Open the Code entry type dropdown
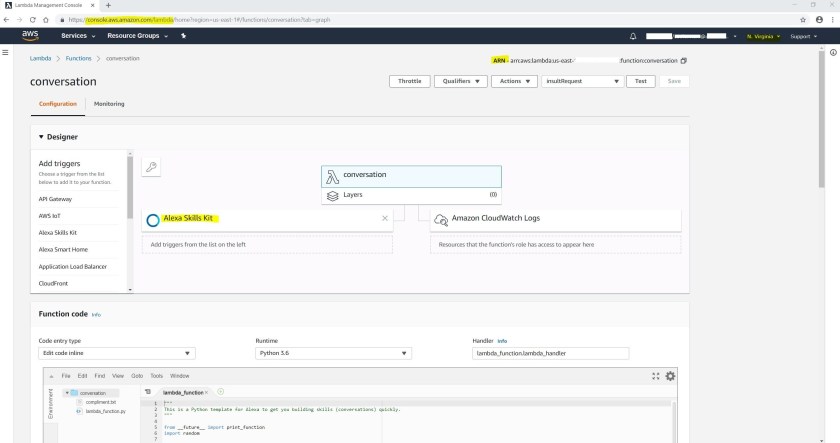 [116, 353]
